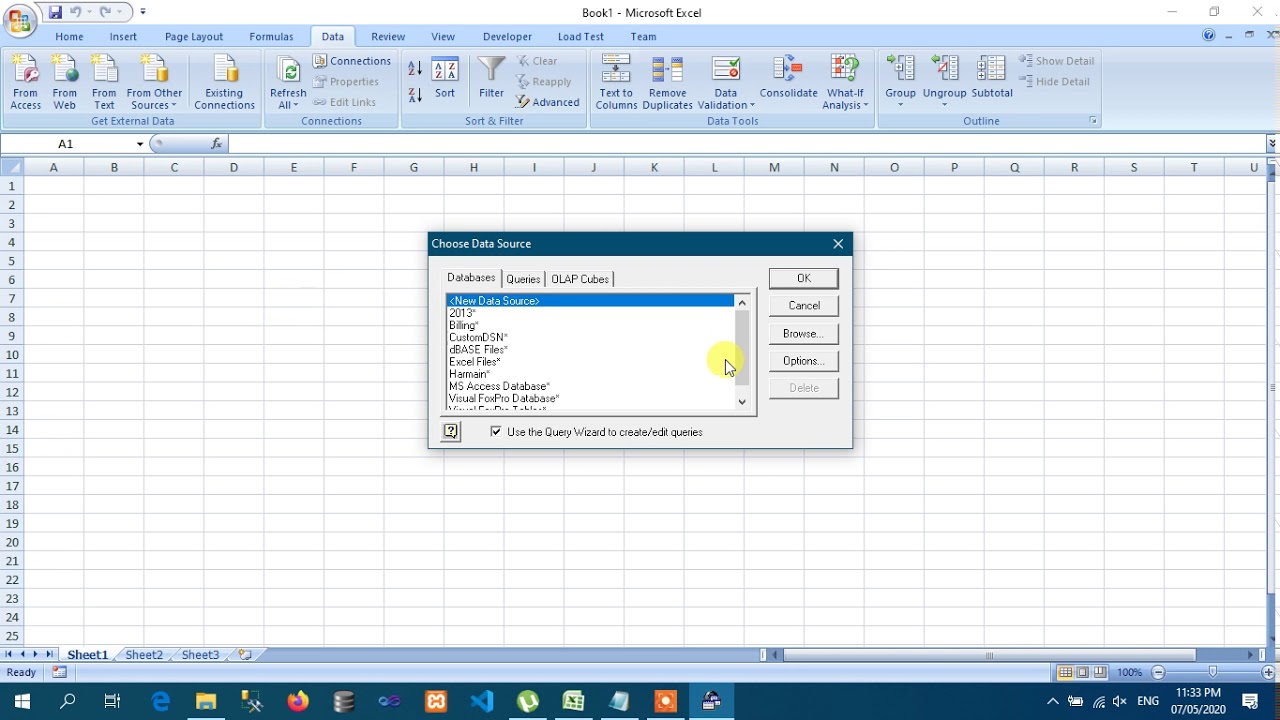1280x720 pixels.
Task: Open Data Validation
Action: click(726, 82)
